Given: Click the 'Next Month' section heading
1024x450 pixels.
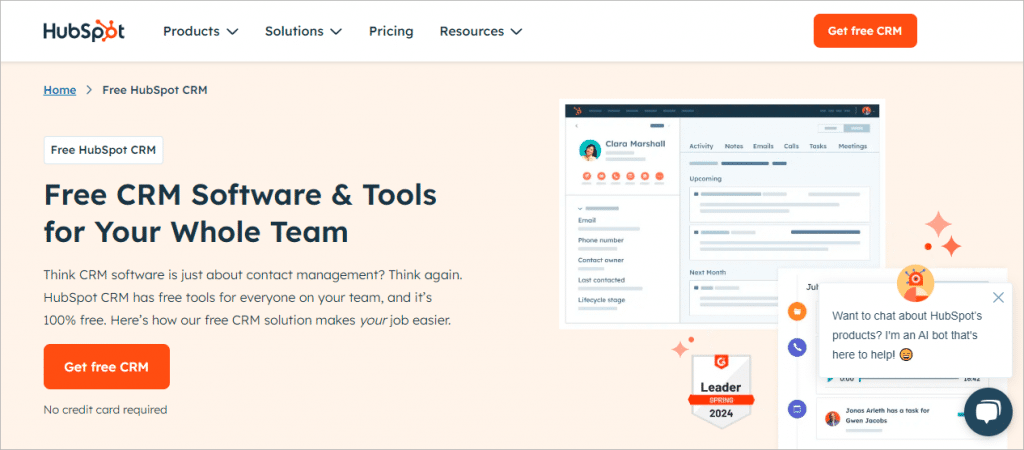Looking at the screenshot, I should pyautogui.click(x=707, y=272).
